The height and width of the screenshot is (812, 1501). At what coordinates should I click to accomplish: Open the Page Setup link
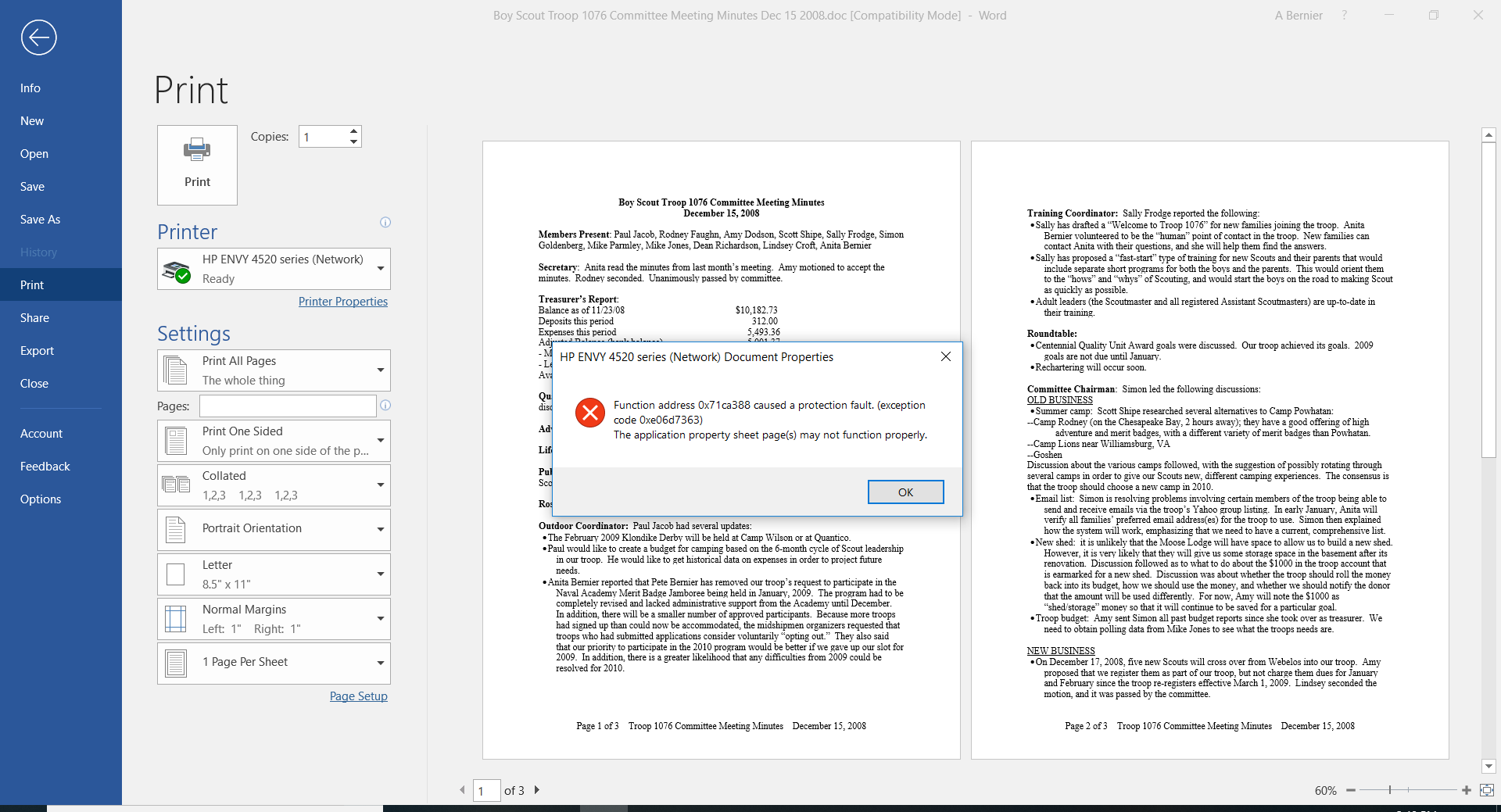(359, 696)
